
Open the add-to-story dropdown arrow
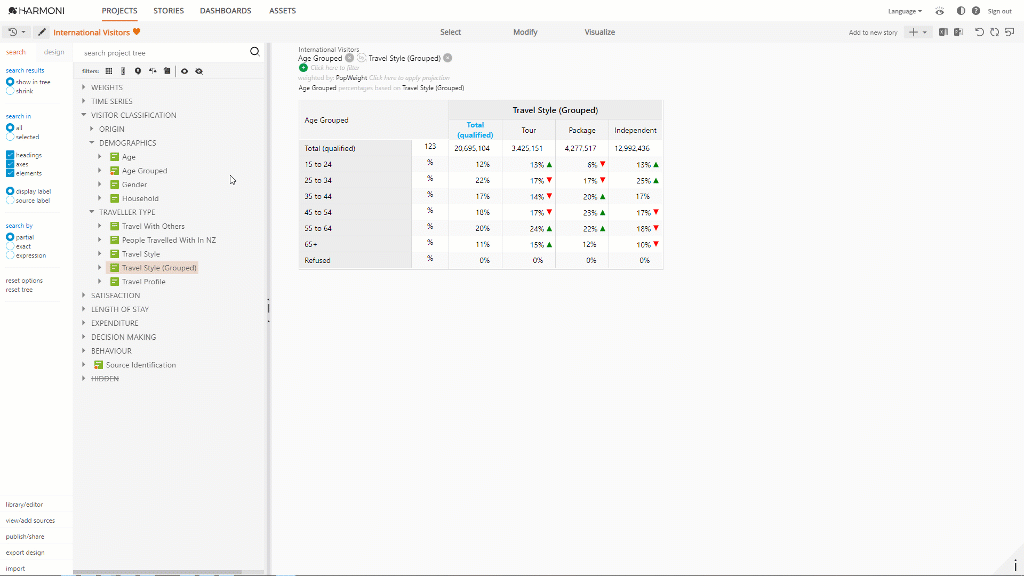[x=924, y=32]
